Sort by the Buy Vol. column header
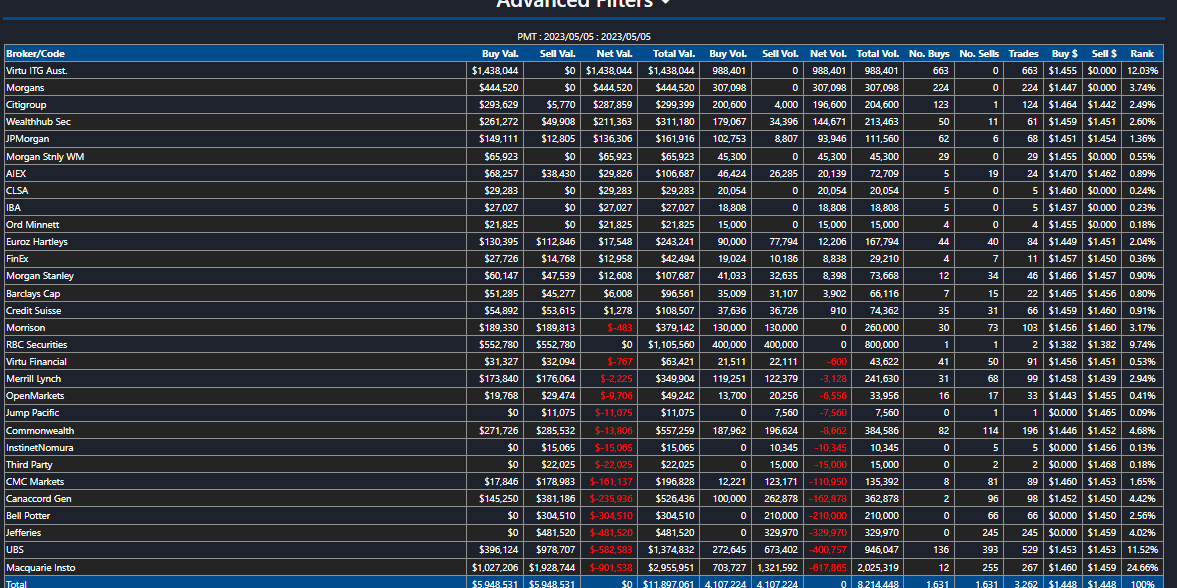 coord(728,53)
